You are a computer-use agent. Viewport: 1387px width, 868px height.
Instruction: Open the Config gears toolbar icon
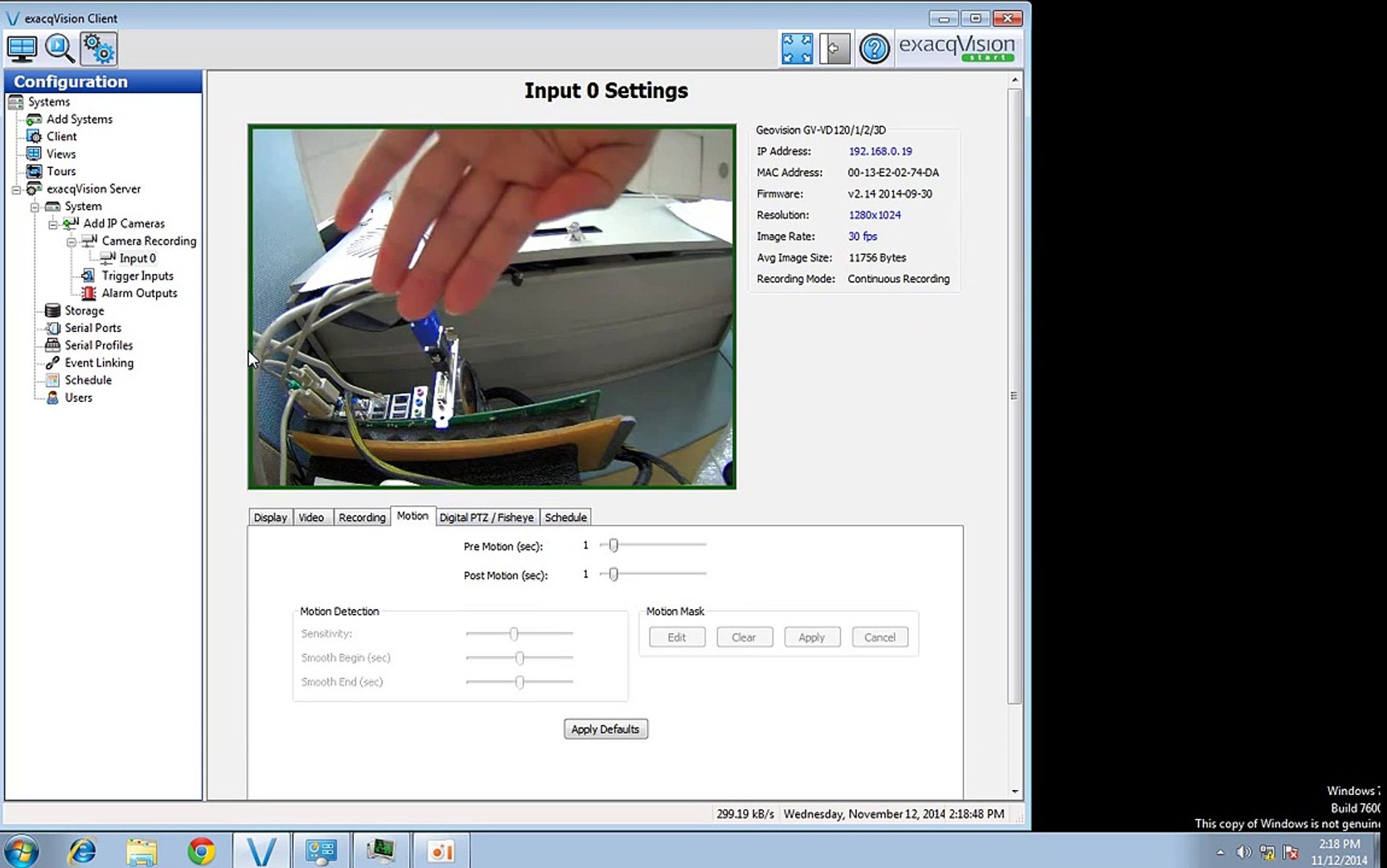[99, 49]
